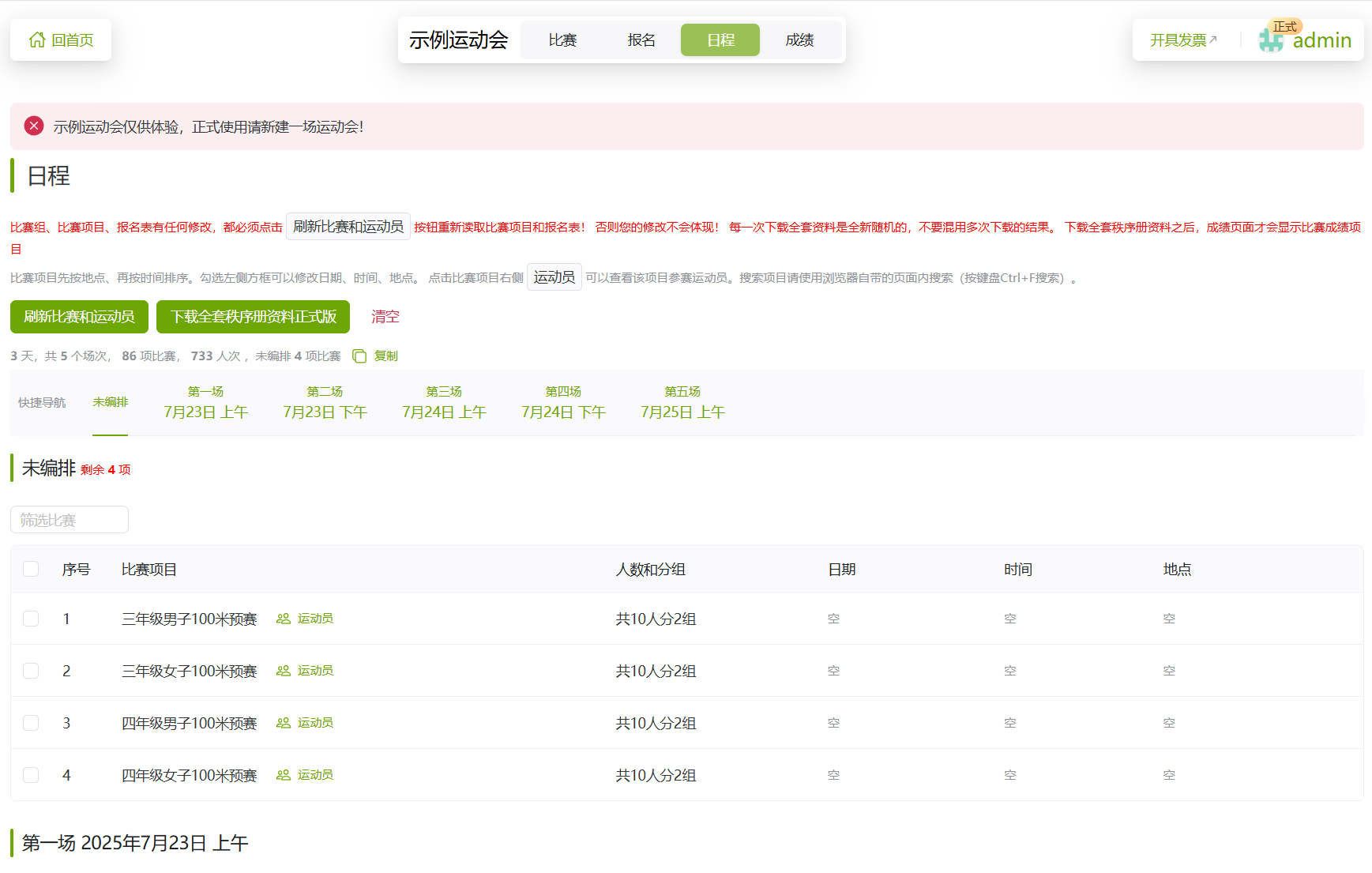Jump to 未编排 in quick navigation
The width and height of the screenshot is (1372, 873).
[x=110, y=402]
